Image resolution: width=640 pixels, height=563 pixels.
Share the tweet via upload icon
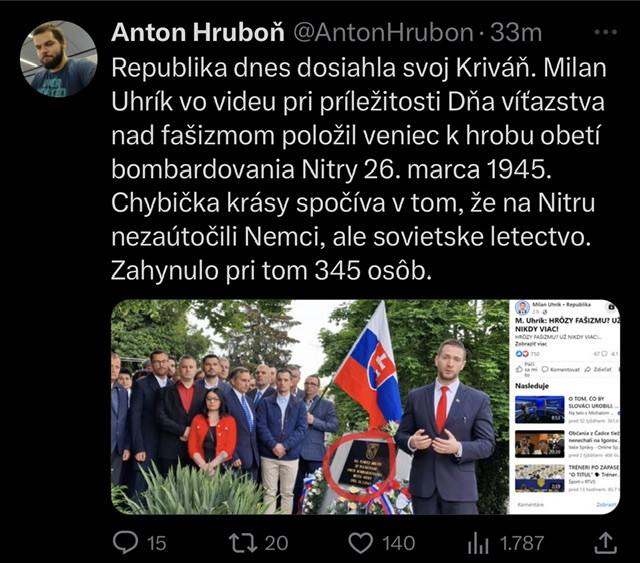pyautogui.click(x=606, y=543)
